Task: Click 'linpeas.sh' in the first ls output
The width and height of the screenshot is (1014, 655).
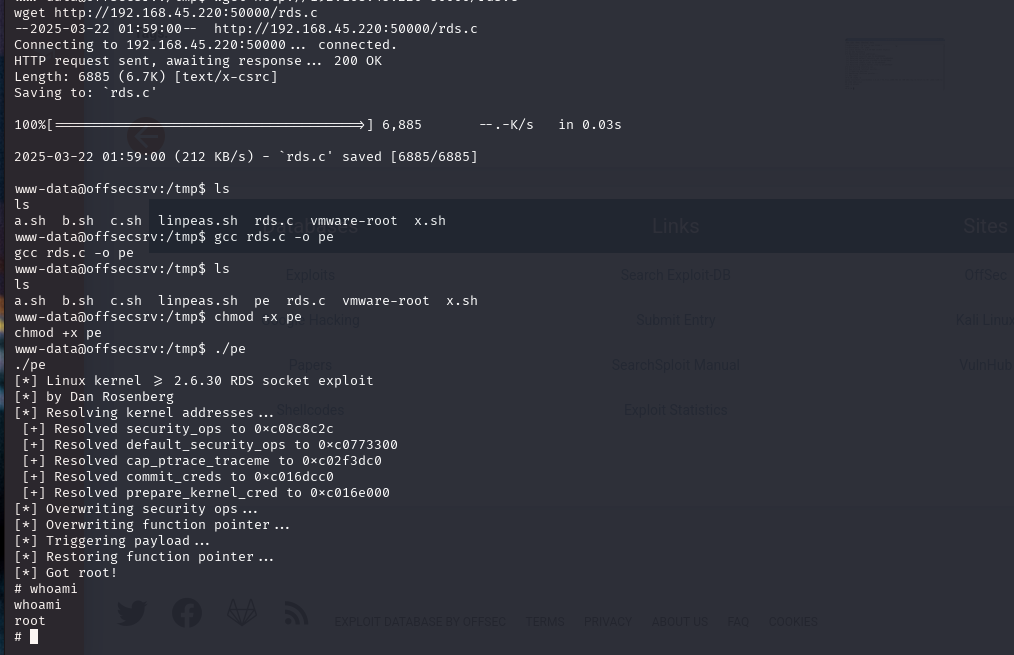Action: tap(198, 220)
